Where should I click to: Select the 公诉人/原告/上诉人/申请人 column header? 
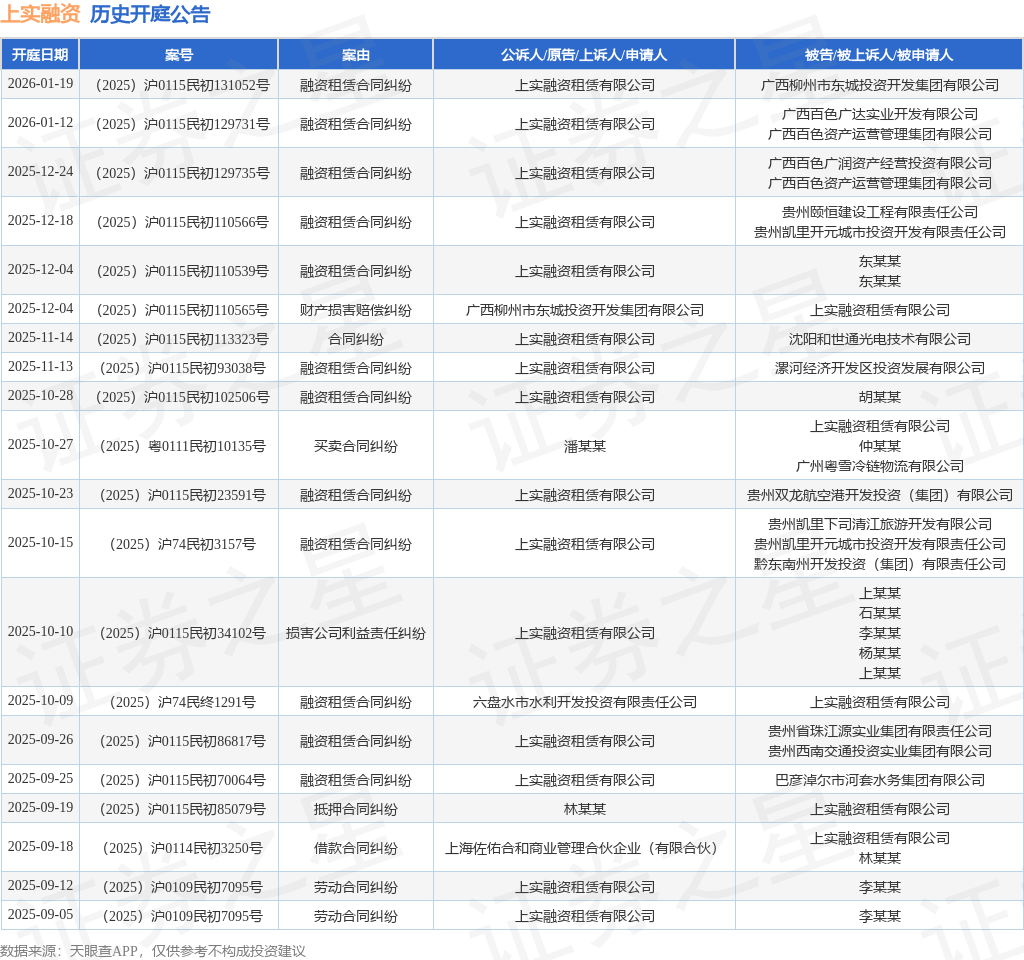click(584, 55)
